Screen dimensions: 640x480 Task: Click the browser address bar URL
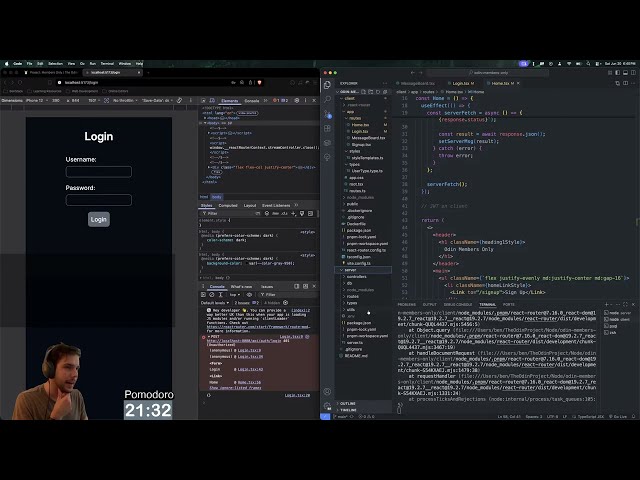tap(82, 82)
